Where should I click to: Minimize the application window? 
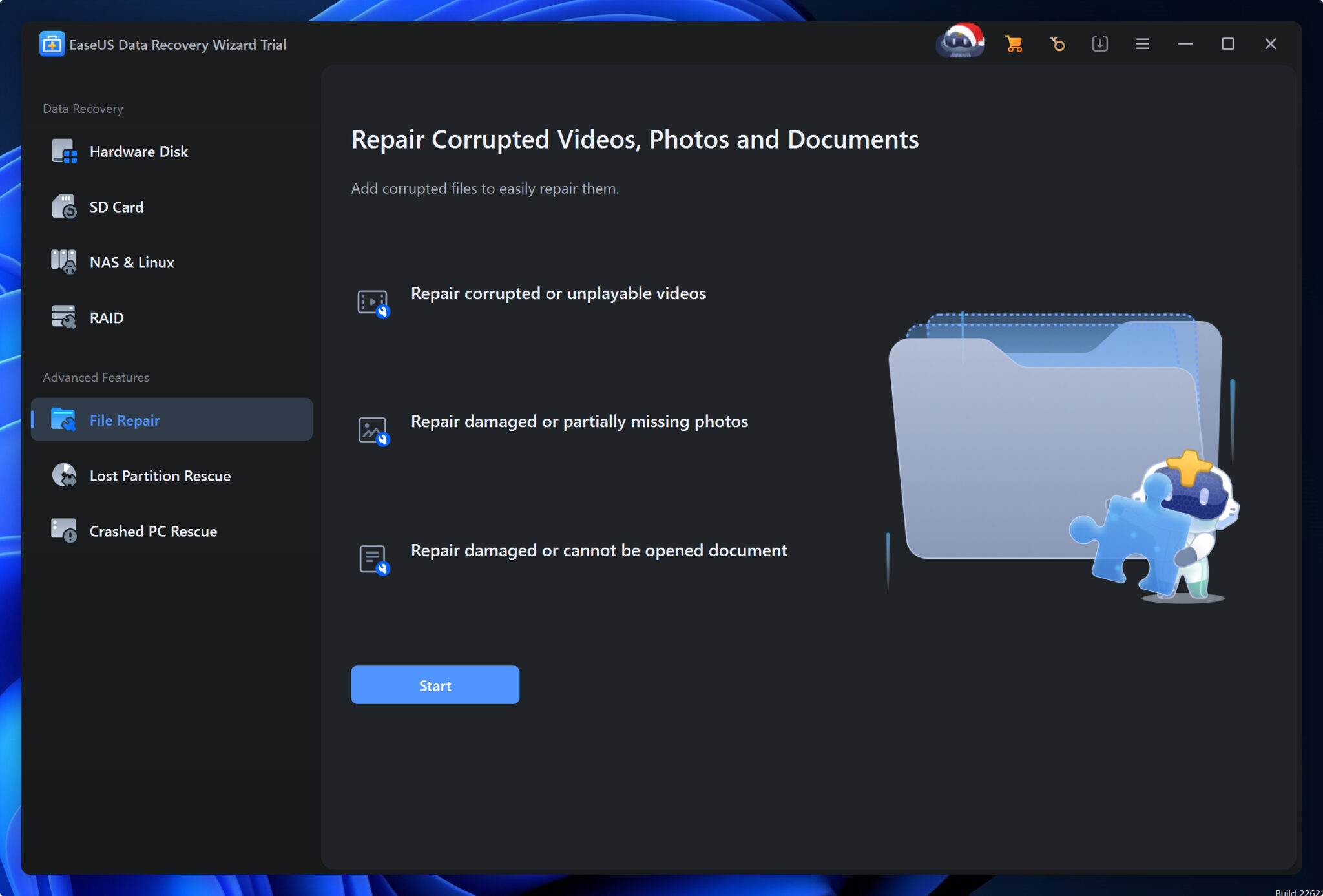(1185, 44)
